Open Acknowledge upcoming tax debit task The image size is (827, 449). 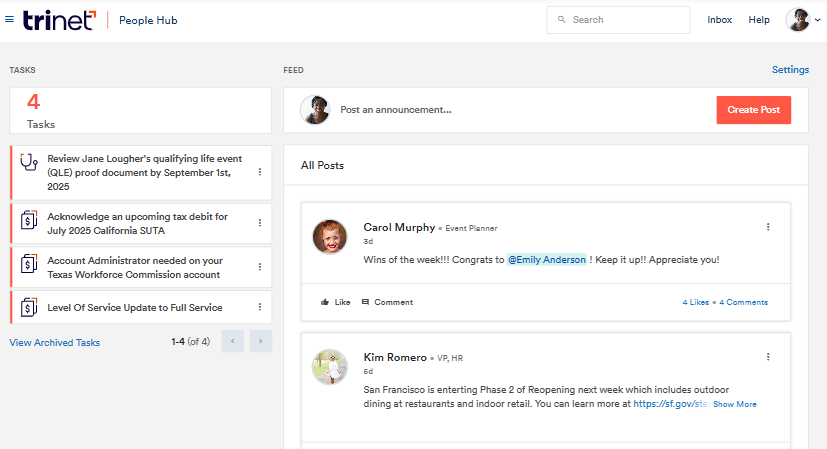[x=137, y=224]
